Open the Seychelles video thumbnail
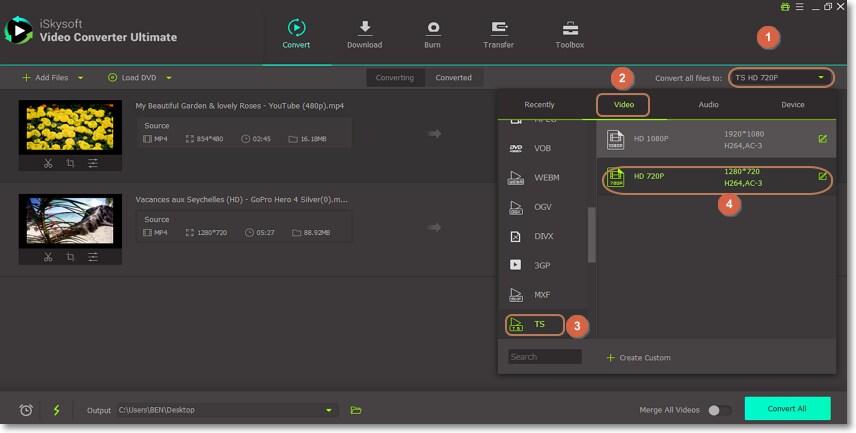Image resolution: width=856 pixels, height=433 pixels. 70,221
